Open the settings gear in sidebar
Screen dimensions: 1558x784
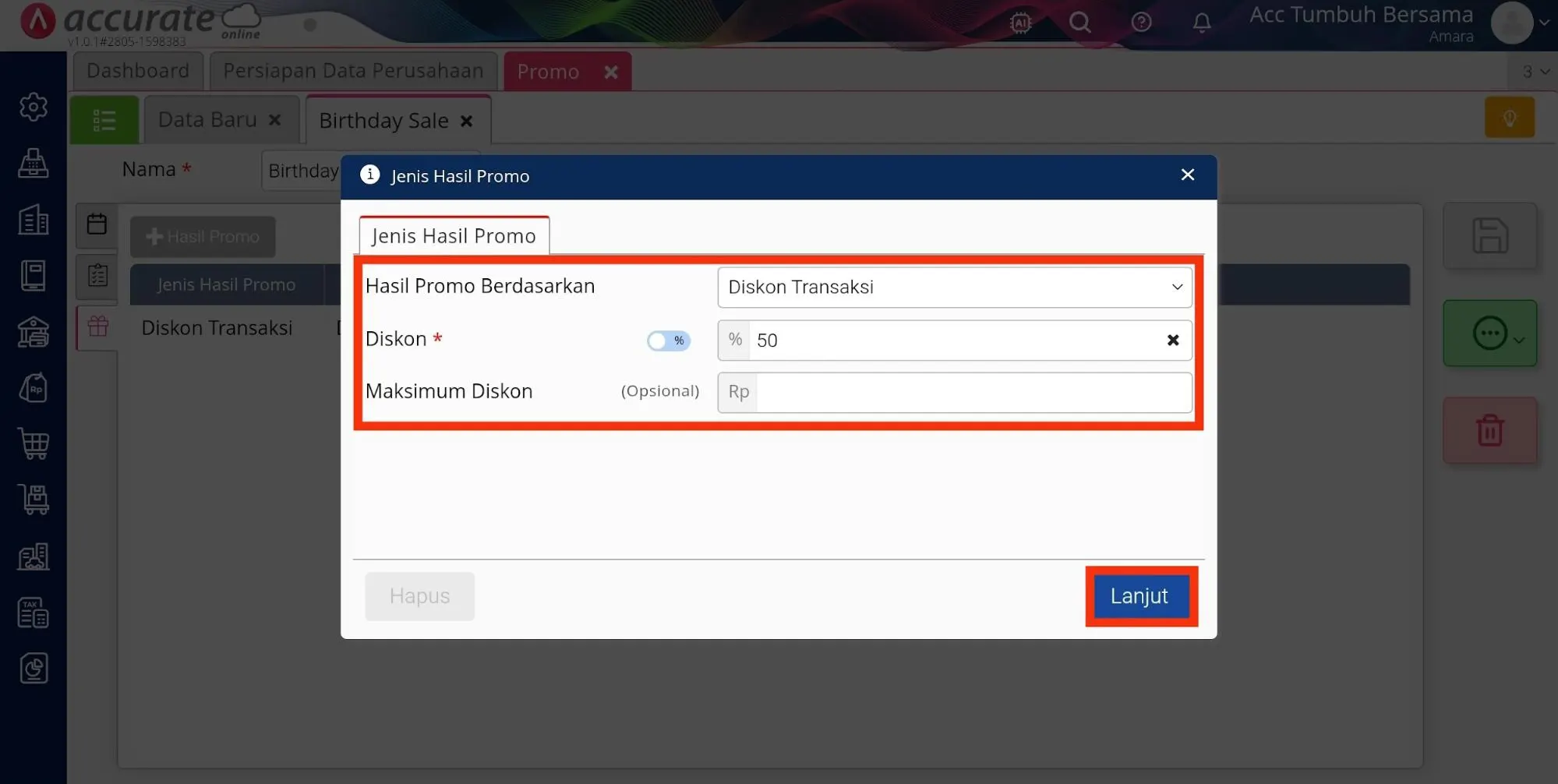(x=34, y=107)
